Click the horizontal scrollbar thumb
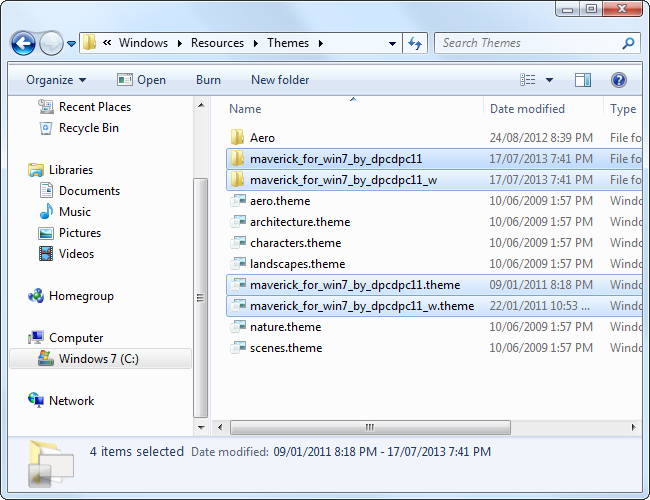 (x=368, y=428)
